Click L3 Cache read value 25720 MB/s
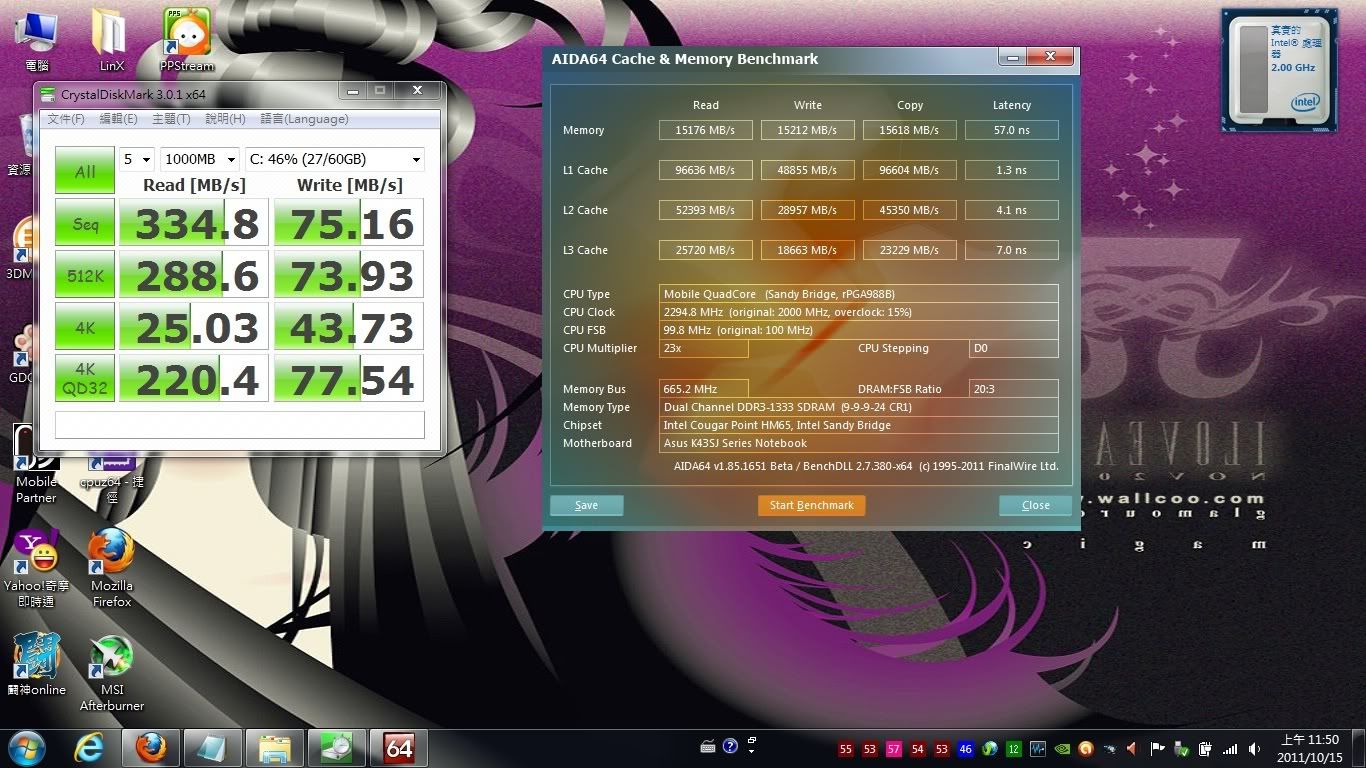This screenshot has width=1366, height=768. [x=705, y=250]
